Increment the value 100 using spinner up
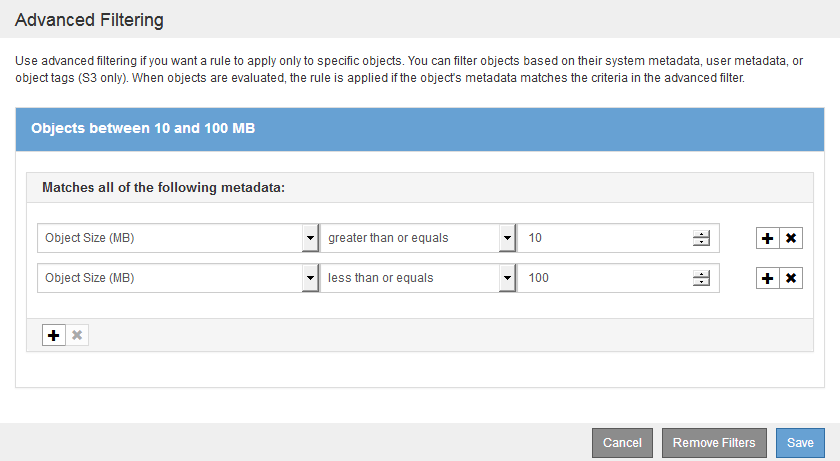Viewport: 840px width, 461px height. [701, 274]
